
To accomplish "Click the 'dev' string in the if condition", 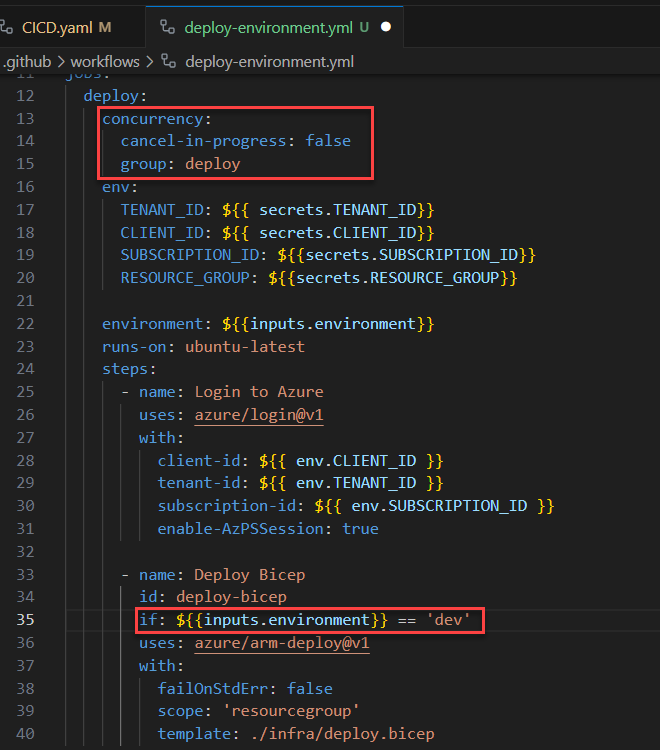I will 448,620.
